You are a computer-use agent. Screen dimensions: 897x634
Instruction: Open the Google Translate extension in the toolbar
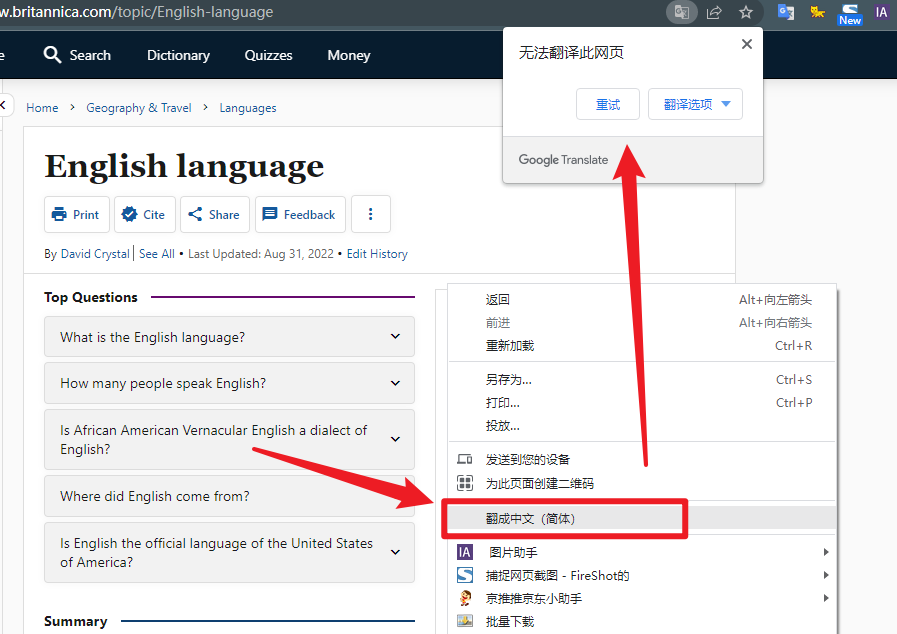[x=786, y=12]
